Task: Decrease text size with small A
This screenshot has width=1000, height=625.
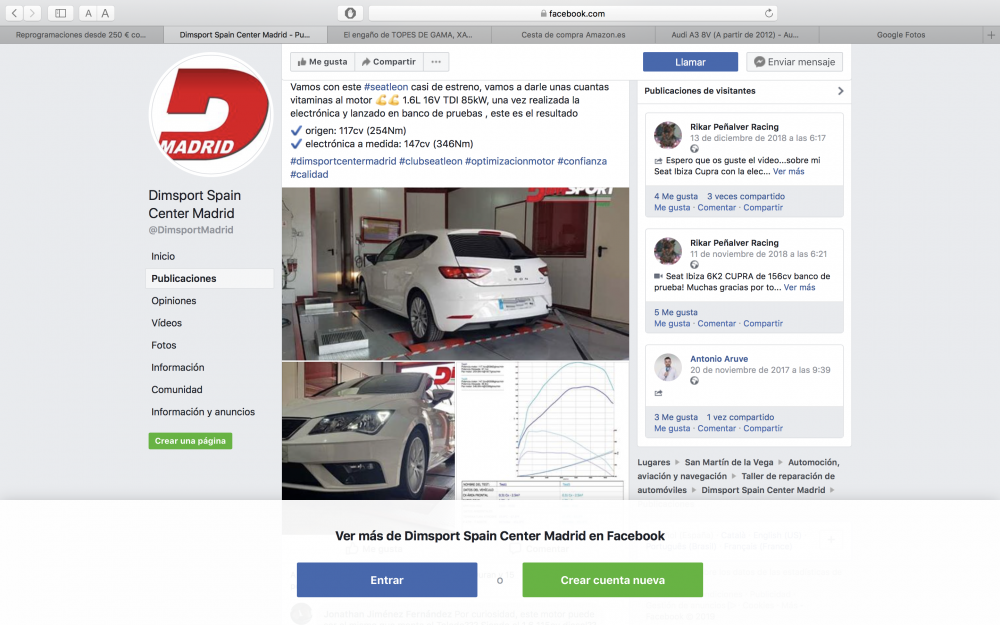Action: point(88,13)
